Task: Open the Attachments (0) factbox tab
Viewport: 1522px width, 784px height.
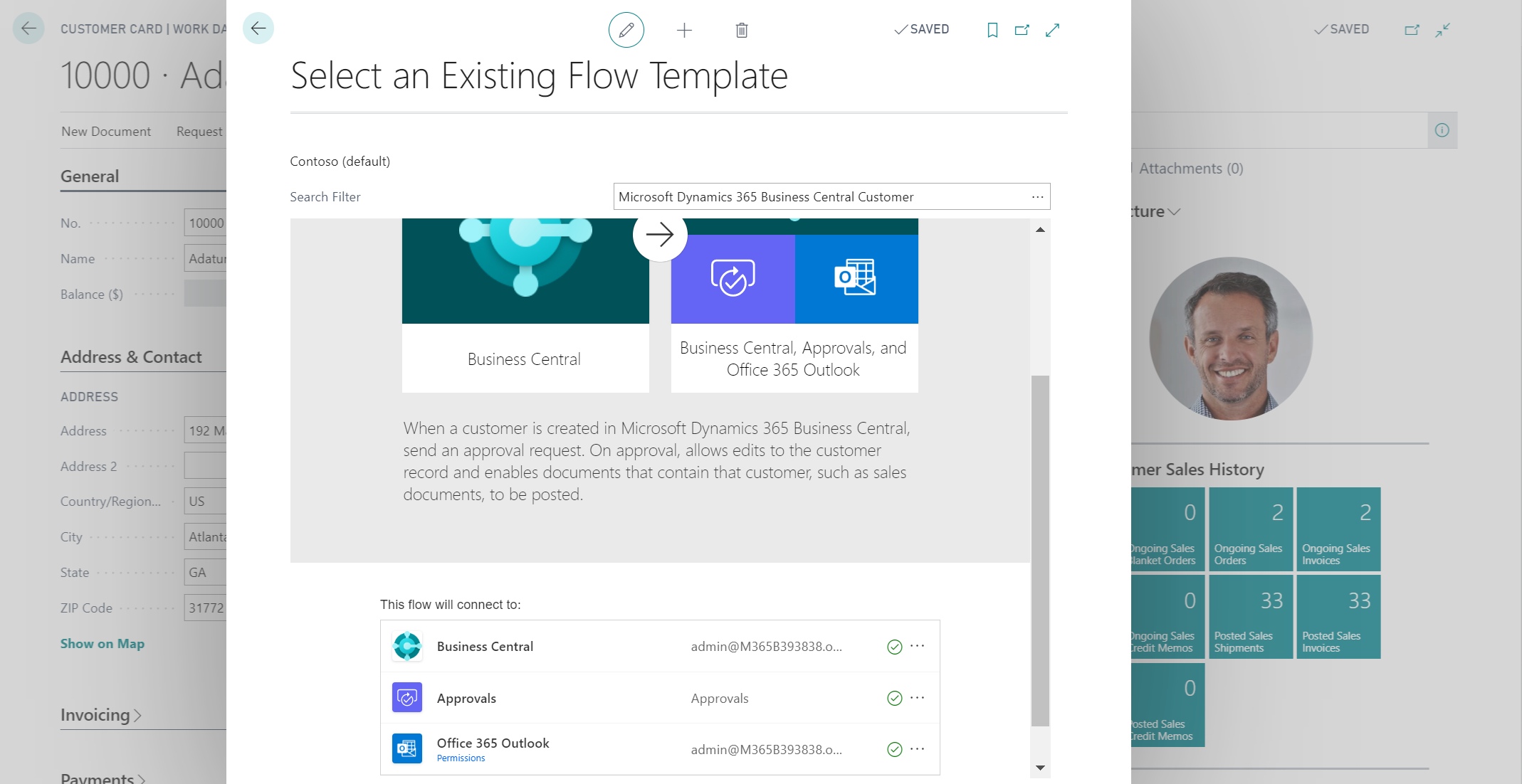Action: (x=1190, y=169)
